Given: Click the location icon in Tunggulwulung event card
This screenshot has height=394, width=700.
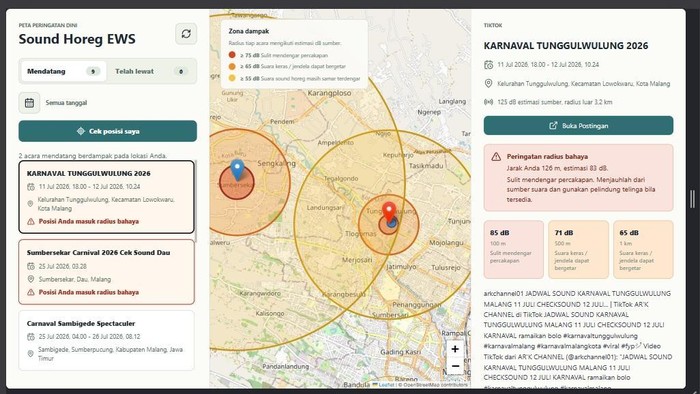Looking at the screenshot, I should tap(31, 203).
